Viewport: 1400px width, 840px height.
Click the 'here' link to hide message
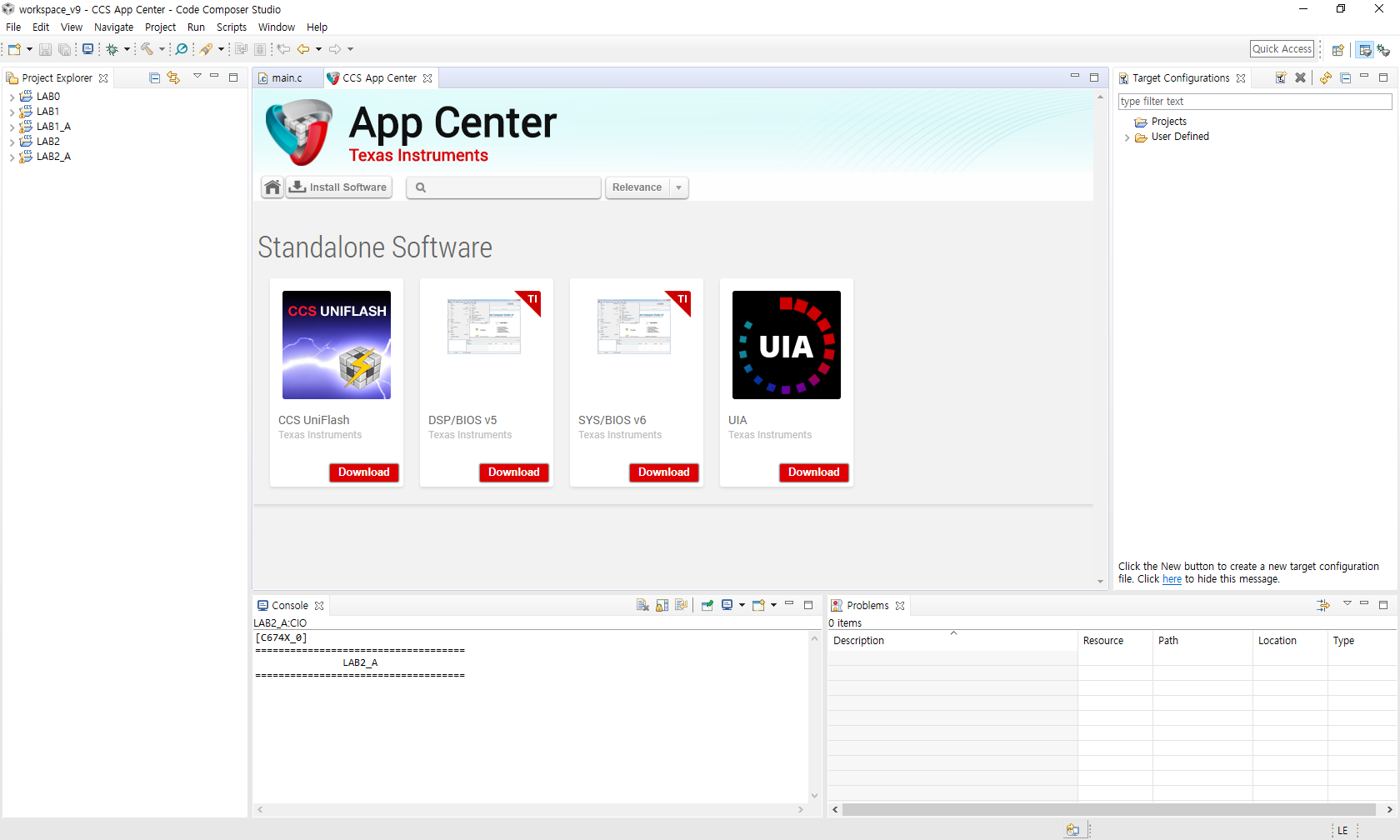1172,579
